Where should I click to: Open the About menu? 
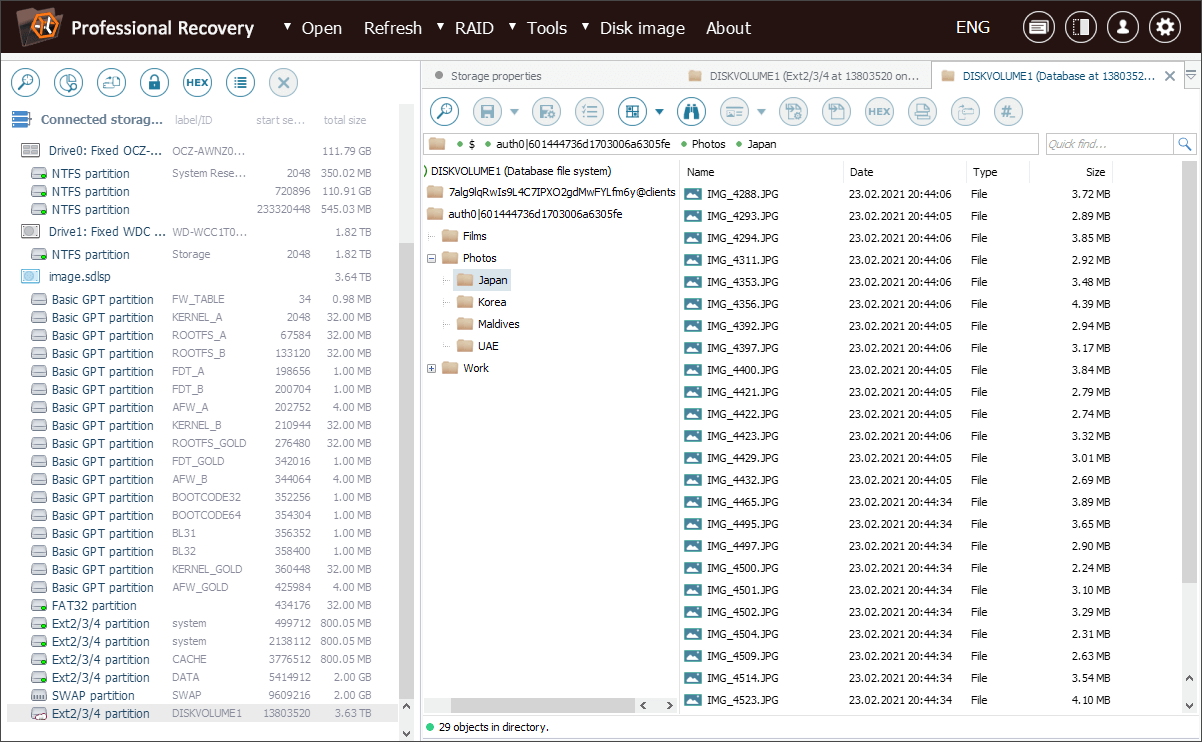click(728, 28)
